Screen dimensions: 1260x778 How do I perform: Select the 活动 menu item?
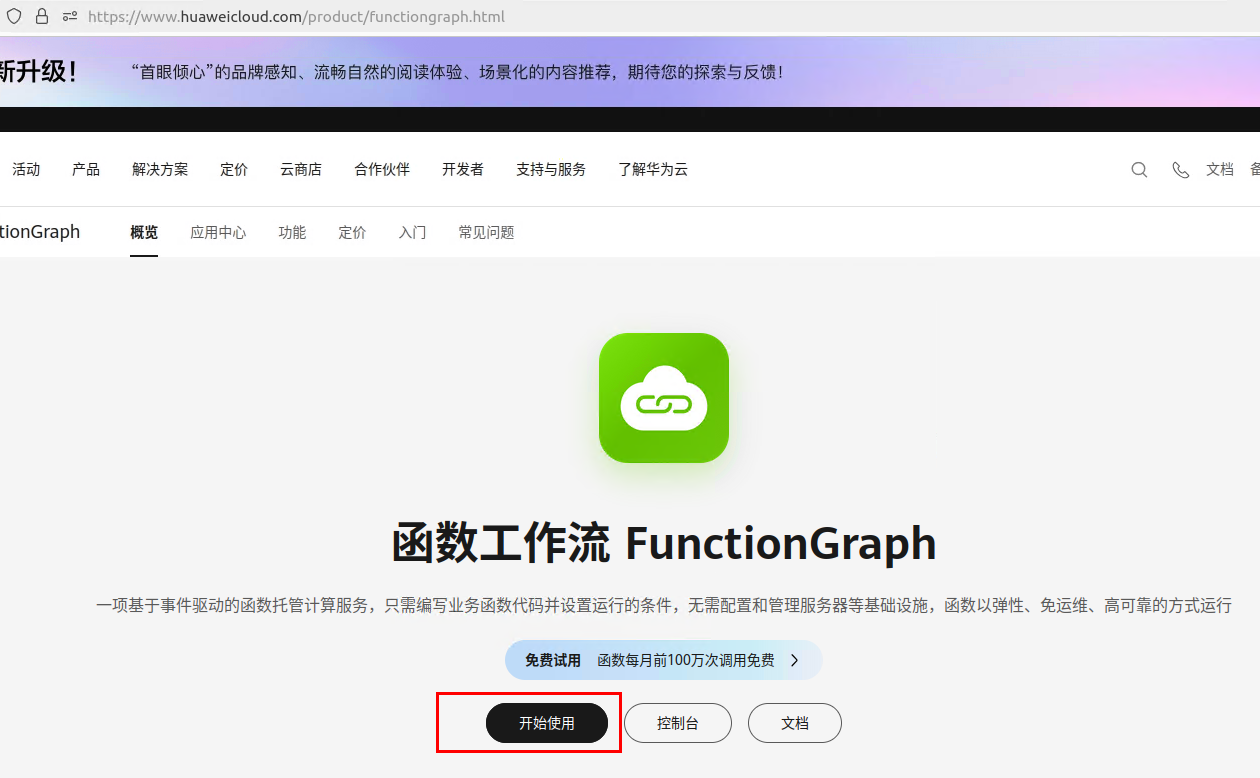tap(26, 170)
